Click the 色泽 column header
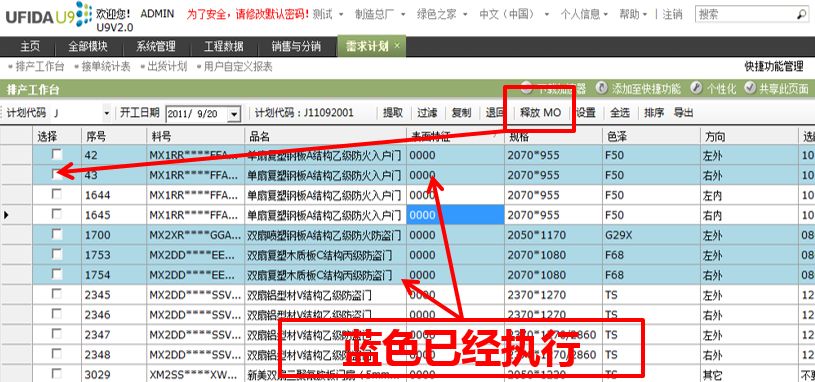 [651, 136]
